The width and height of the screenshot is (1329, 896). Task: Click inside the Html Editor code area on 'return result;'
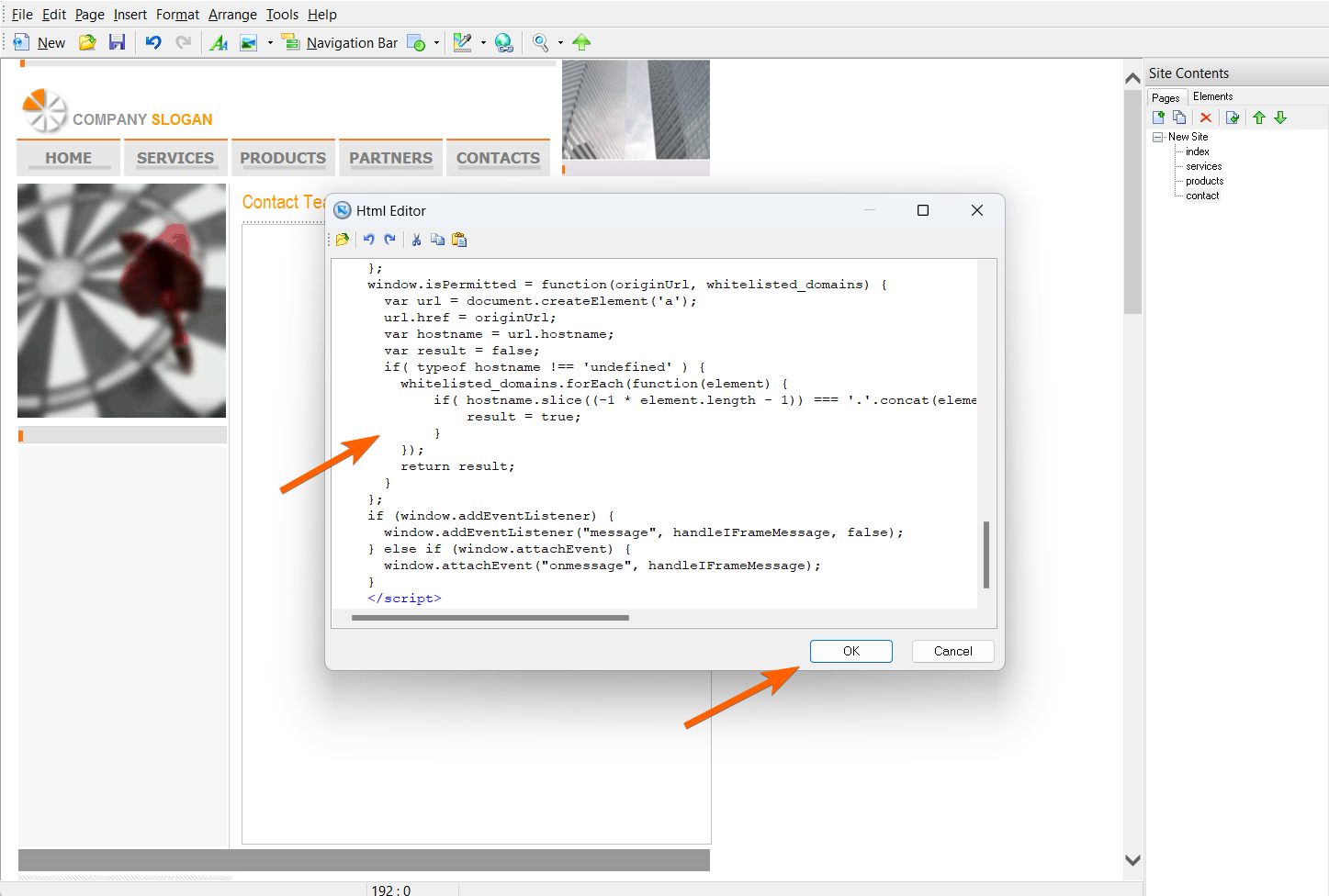pos(457,466)
